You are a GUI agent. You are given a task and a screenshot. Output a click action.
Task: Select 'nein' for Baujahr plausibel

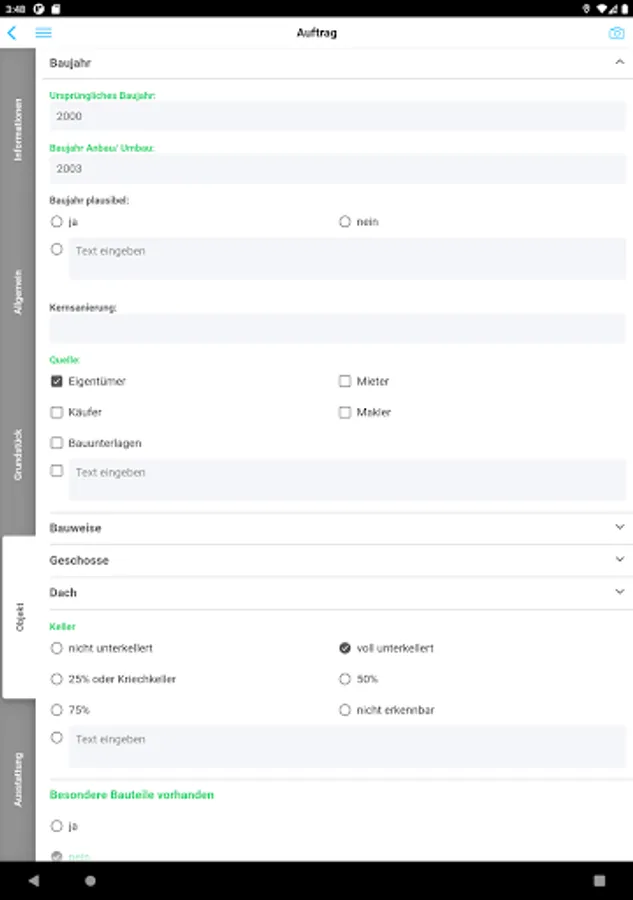point(345,221)
